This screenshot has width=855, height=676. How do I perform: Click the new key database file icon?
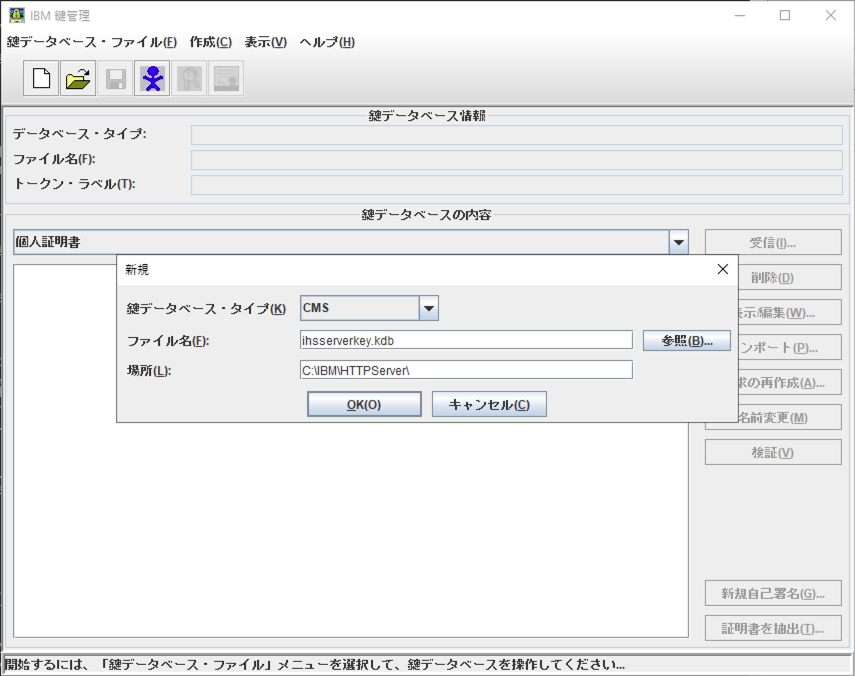41,79
